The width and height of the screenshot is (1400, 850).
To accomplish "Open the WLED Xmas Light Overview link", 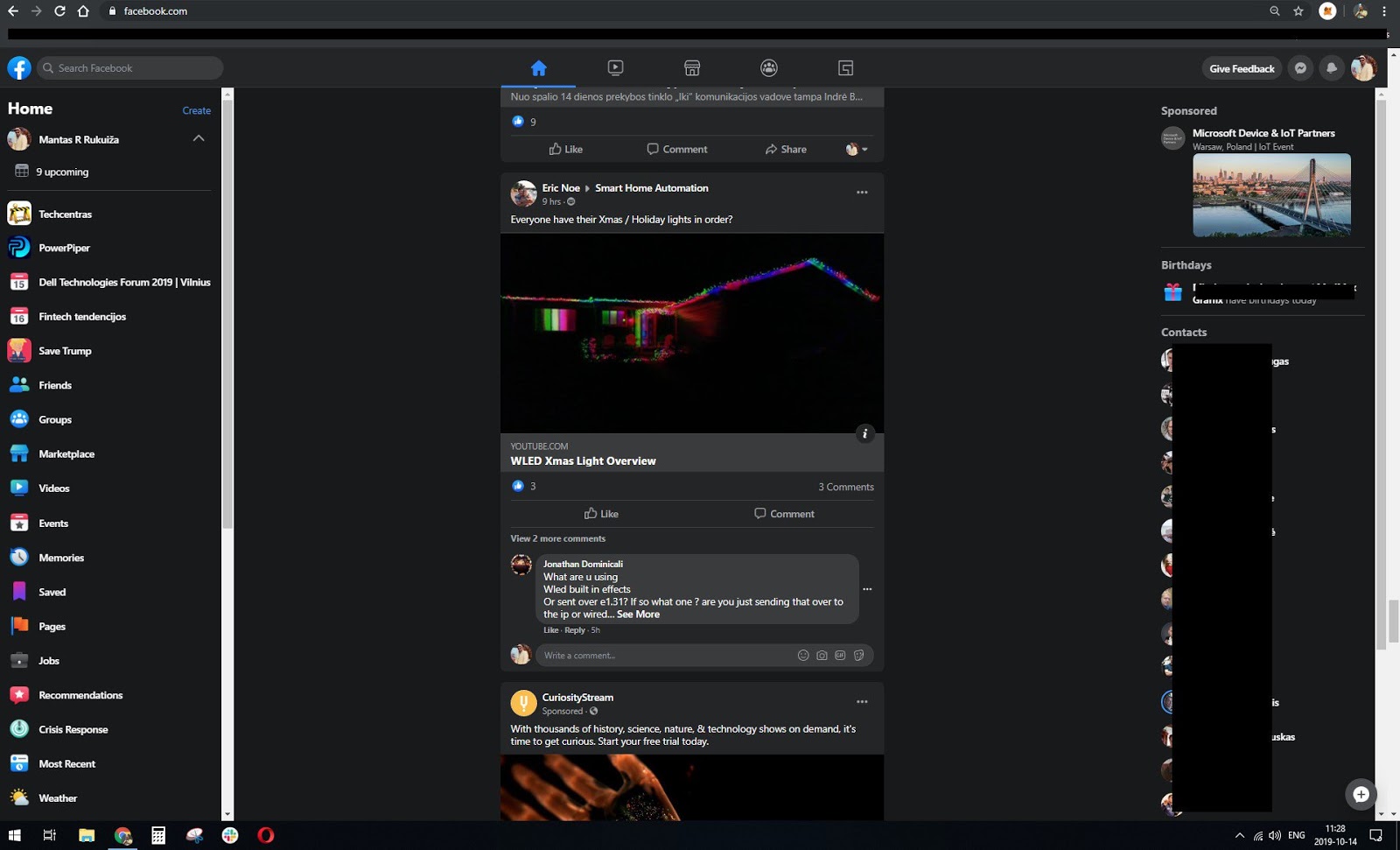I will 583,460.
